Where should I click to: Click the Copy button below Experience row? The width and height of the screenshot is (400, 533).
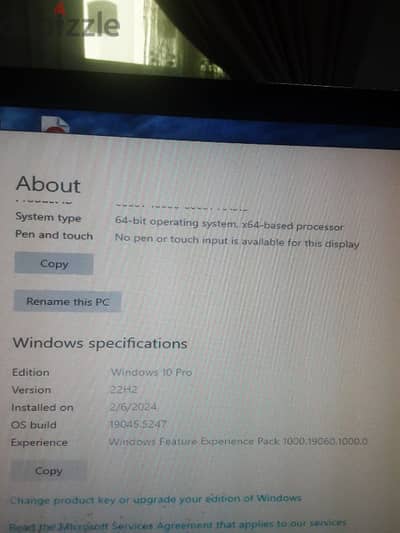pyautogui.click(x=49, y=471)
